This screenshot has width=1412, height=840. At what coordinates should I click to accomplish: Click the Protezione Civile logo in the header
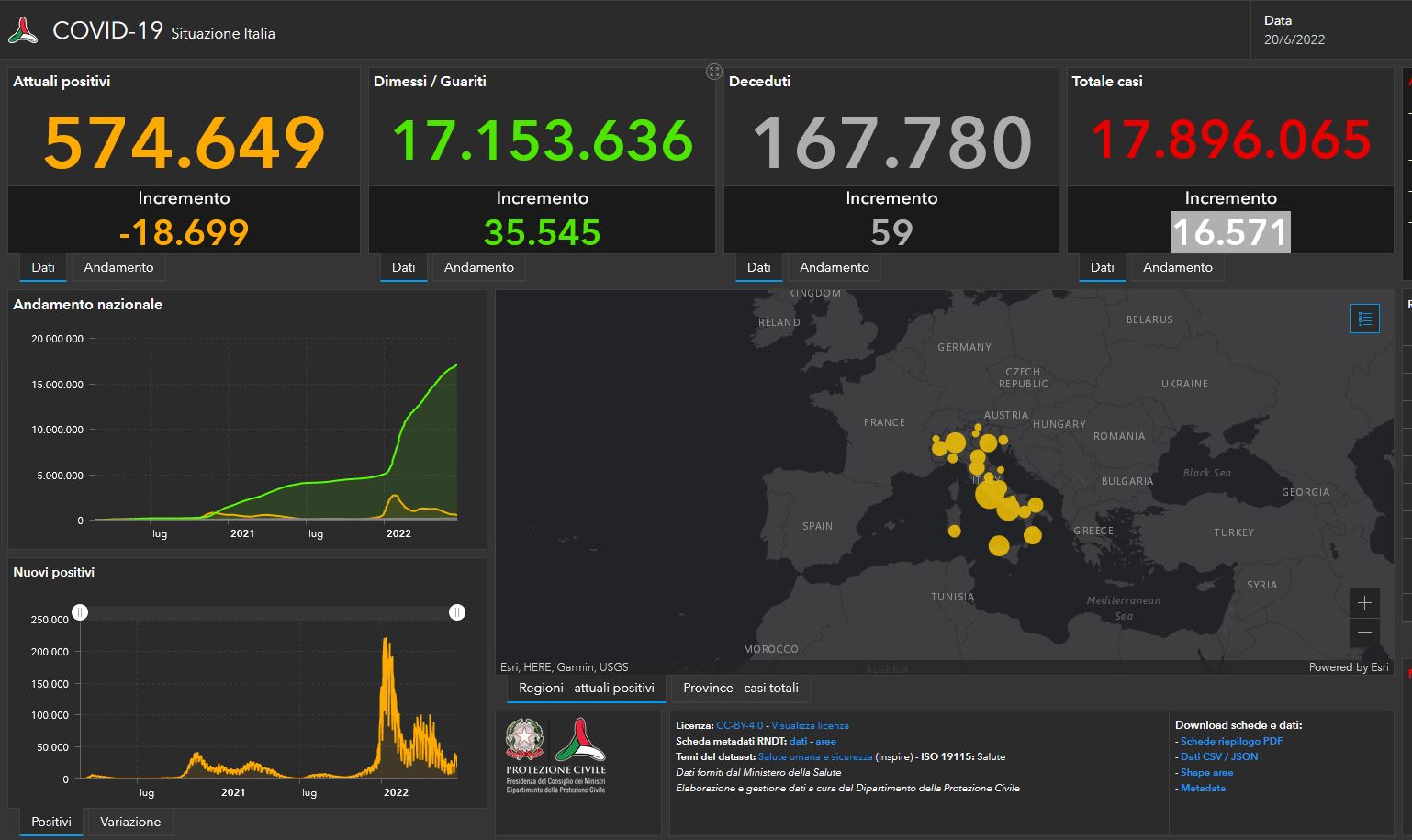[x=23, y=30]
